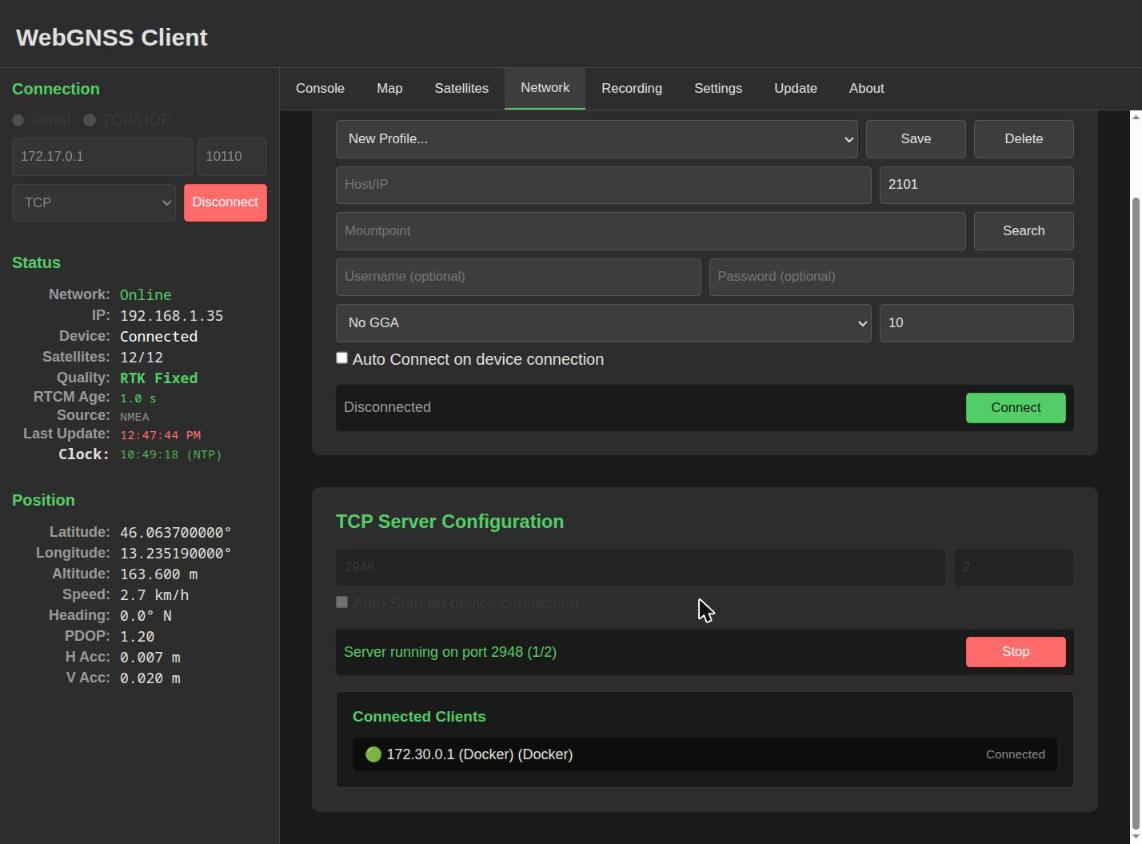This screenshot has height=844, width=1142.
Task: Delete the NTRIP profile
Action: coord(1023,139)
